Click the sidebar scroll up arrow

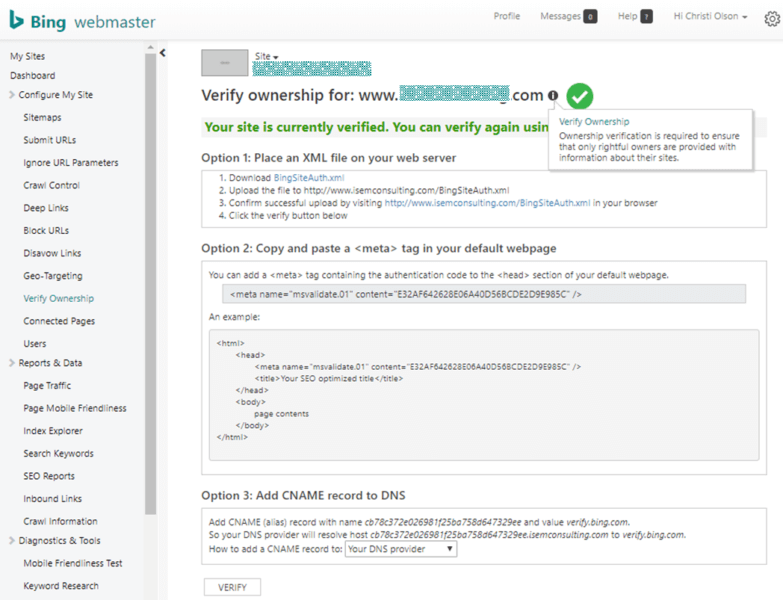150,47
